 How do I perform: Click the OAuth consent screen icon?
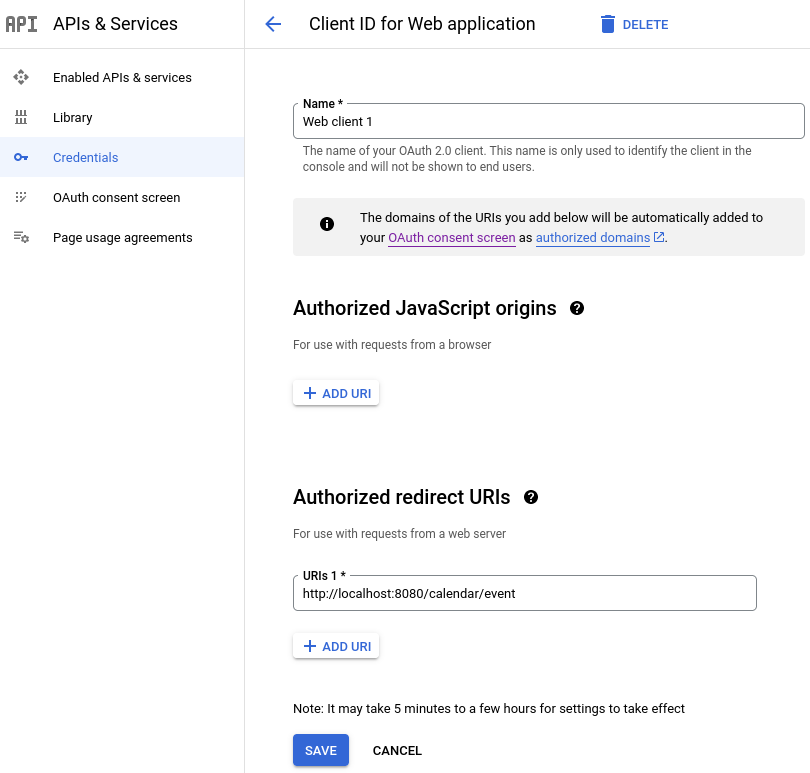21,197
